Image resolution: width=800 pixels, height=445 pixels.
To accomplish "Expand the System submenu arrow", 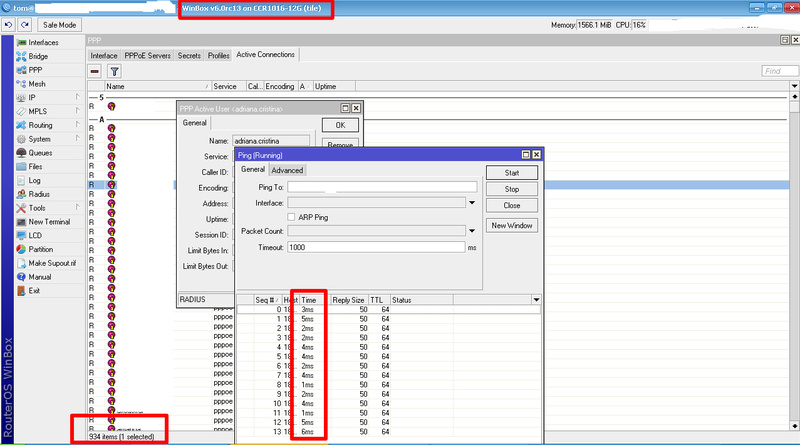I will coord(78,138).
